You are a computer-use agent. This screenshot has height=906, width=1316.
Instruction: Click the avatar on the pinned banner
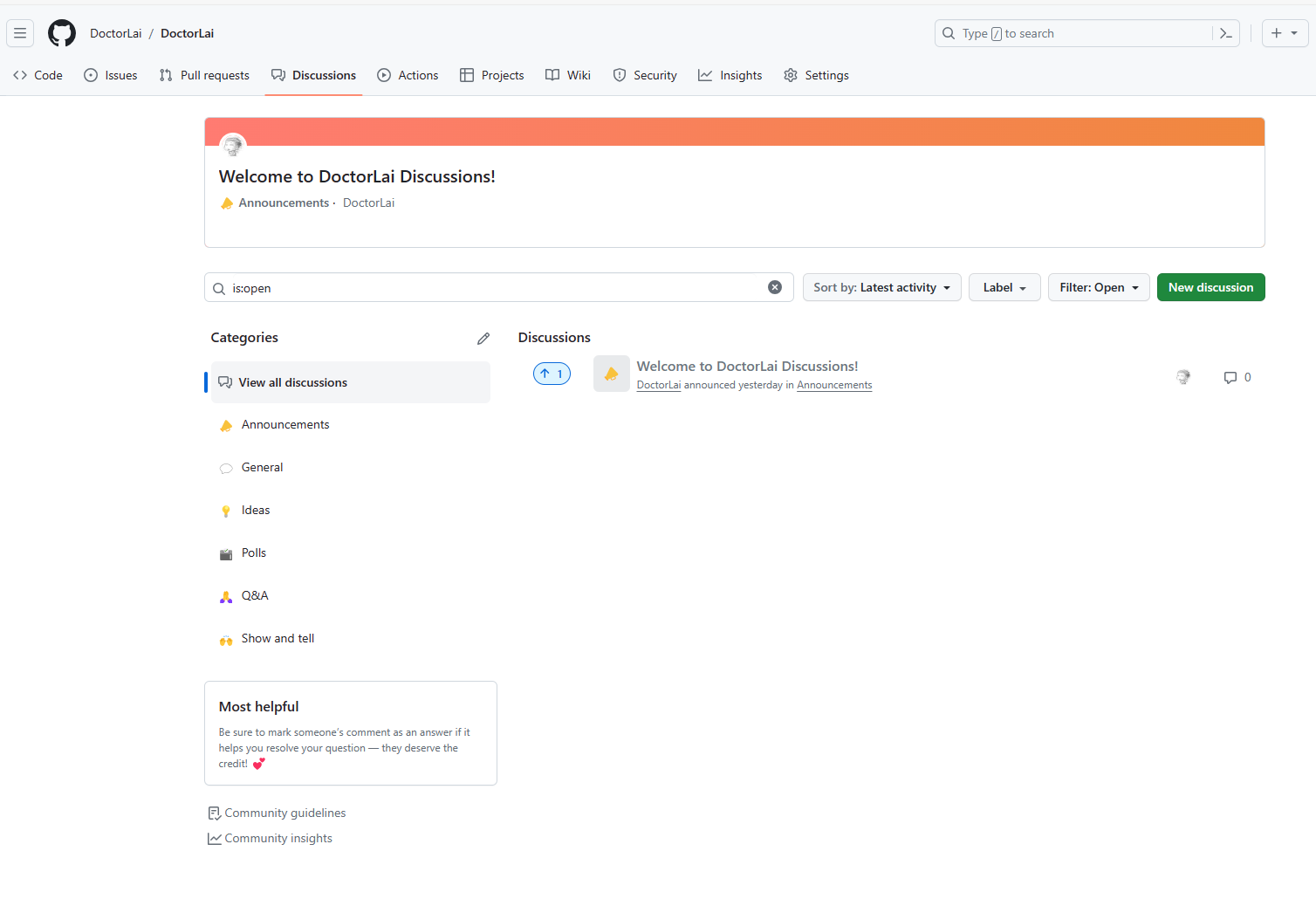pyautogui.click(x=233, y=146)
